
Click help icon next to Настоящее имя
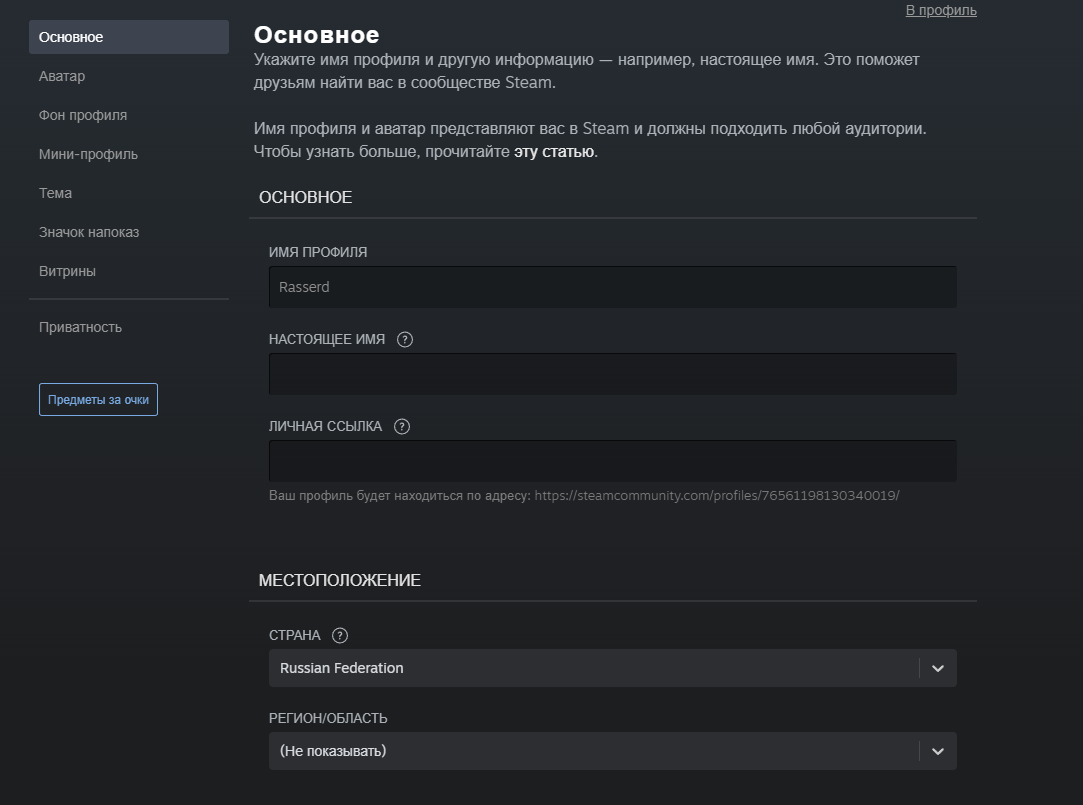click(405, 339)
